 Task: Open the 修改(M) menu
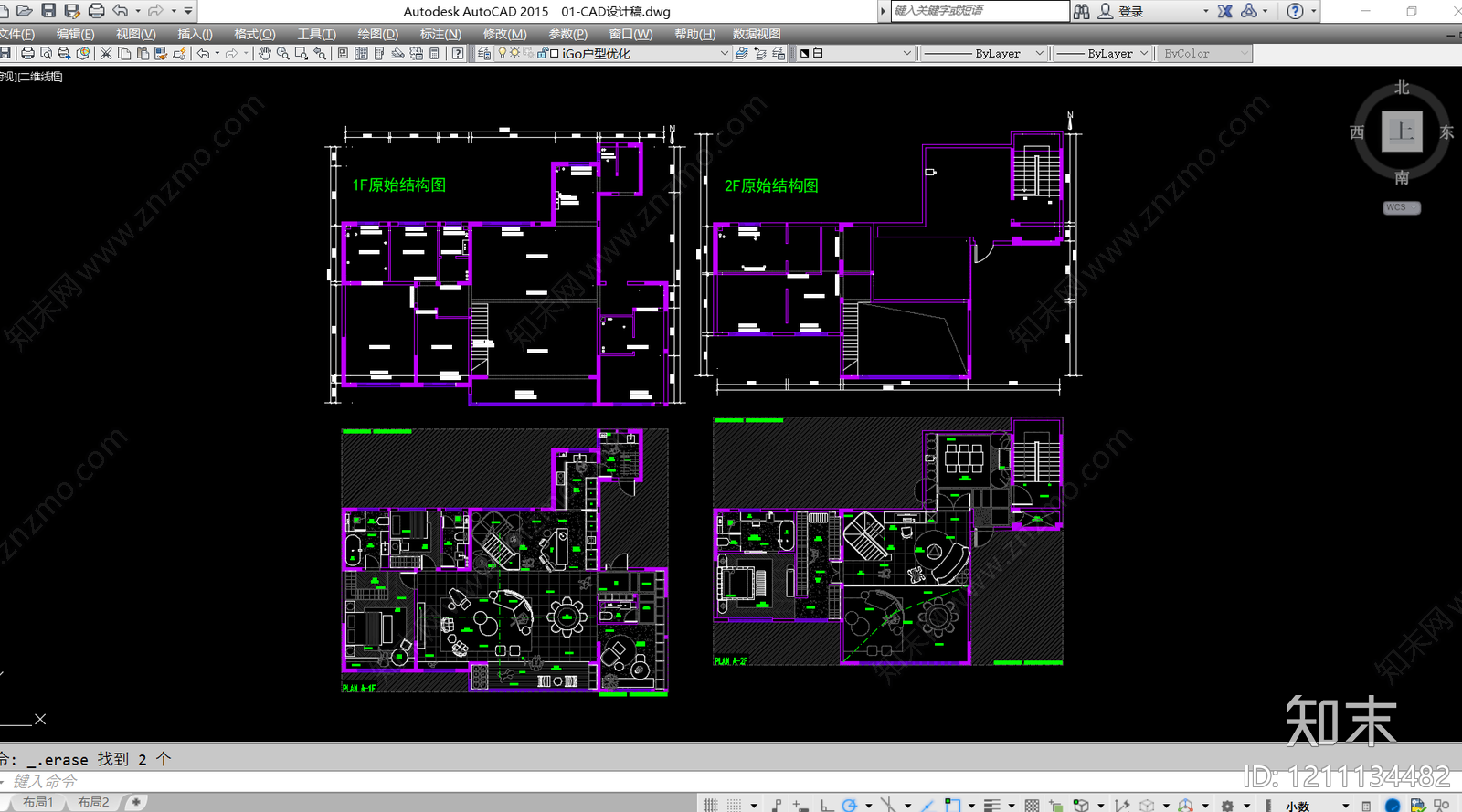(504, 34)
